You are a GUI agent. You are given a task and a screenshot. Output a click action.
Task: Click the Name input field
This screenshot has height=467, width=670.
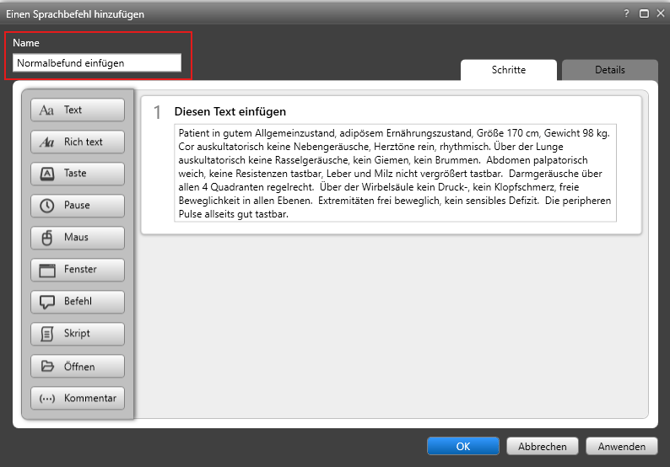tap(97, 63)
